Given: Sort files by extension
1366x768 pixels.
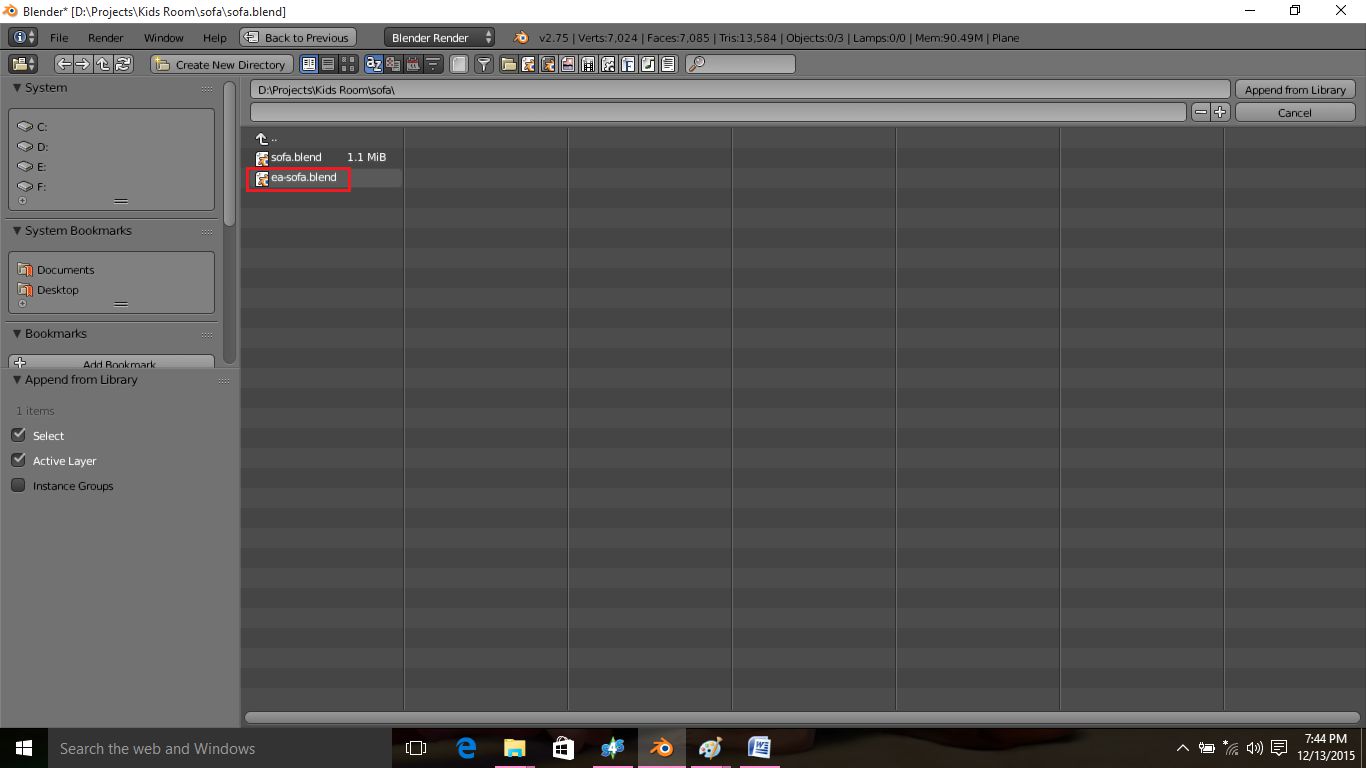Looking at the screenshot, I should 393,64.
